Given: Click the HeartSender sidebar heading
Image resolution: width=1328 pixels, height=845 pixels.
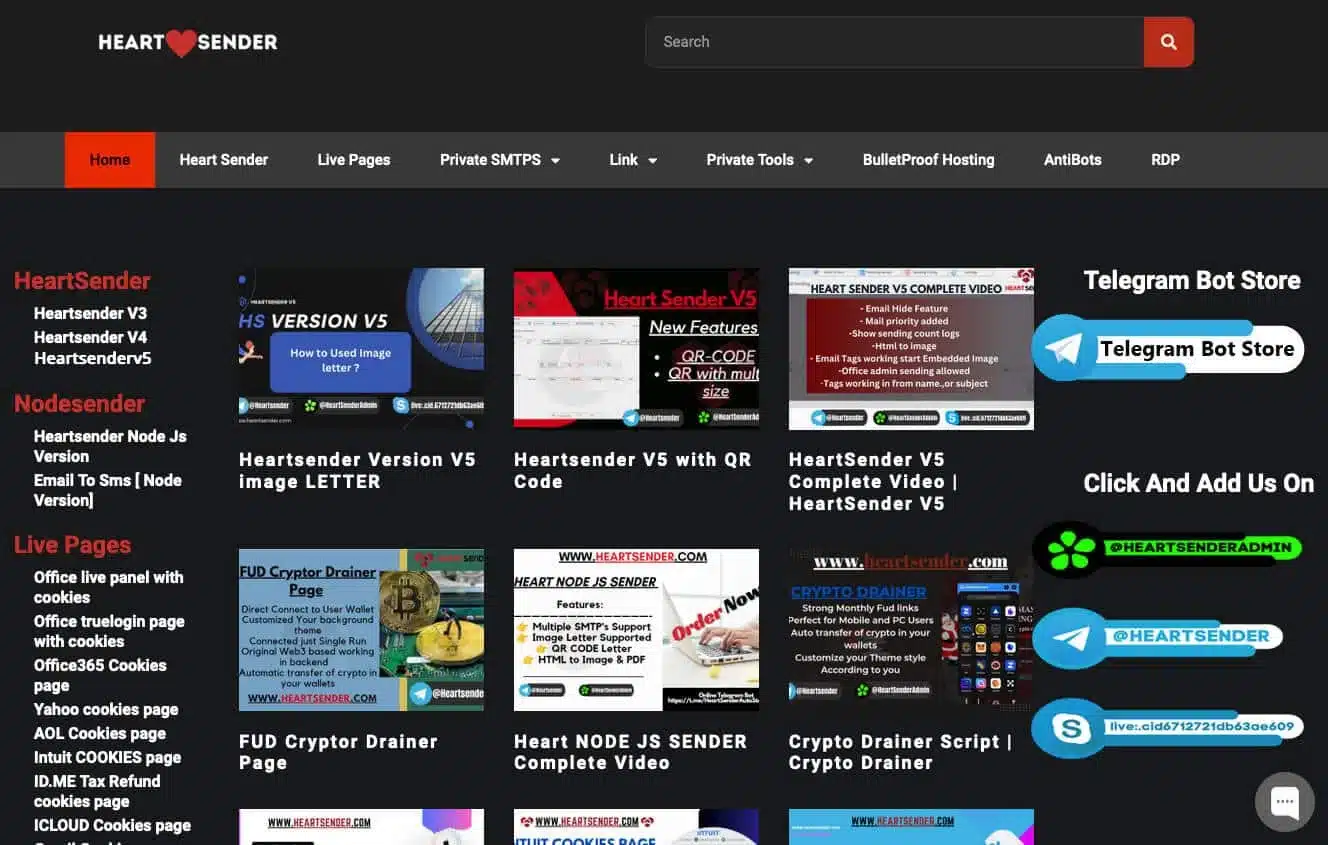Looking at the screenshot, I should point(82,281).
